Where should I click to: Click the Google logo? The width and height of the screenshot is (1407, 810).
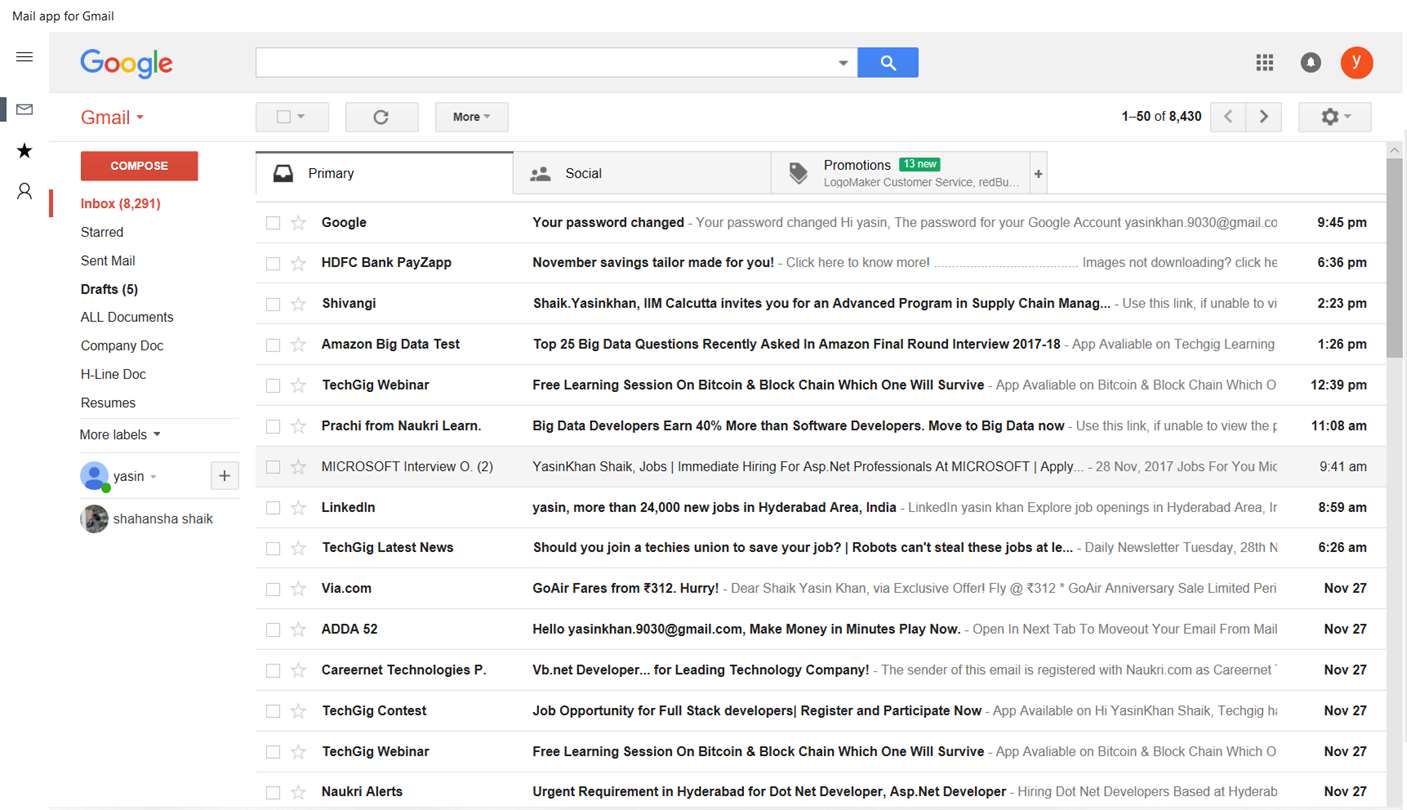(x=127, y=63)
